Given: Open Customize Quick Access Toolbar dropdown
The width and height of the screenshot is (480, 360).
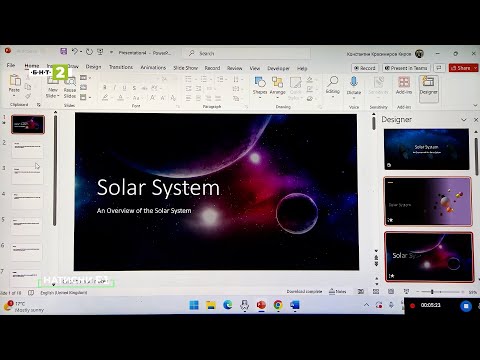Looking at the screenshot, I should coord(111,52).
